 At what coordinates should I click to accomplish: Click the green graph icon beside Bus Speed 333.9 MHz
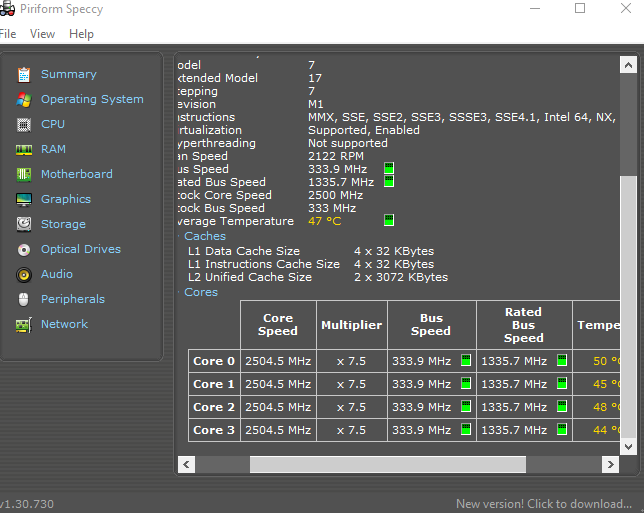(x=389, y=168)
